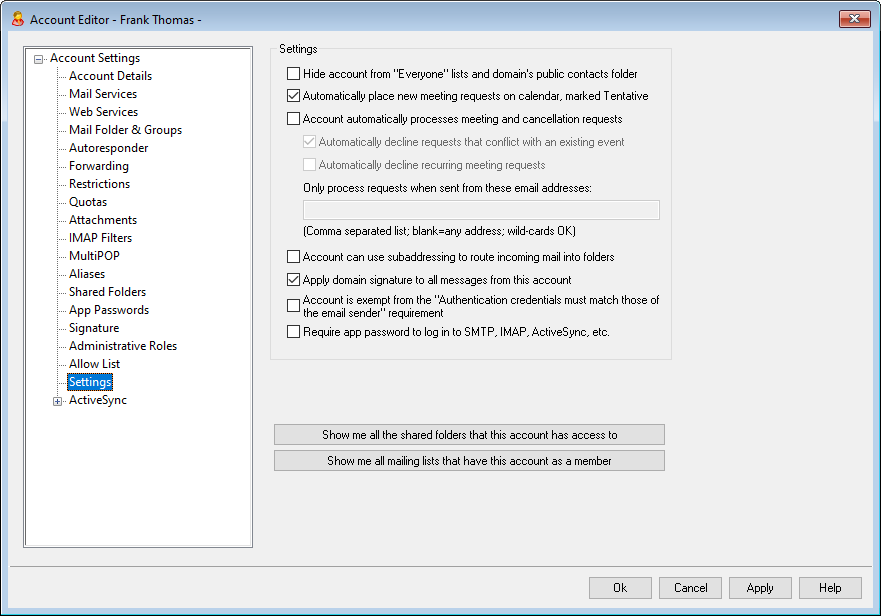Close the Account Editor window
Screen dimensions: 881x616
point(854,19)
